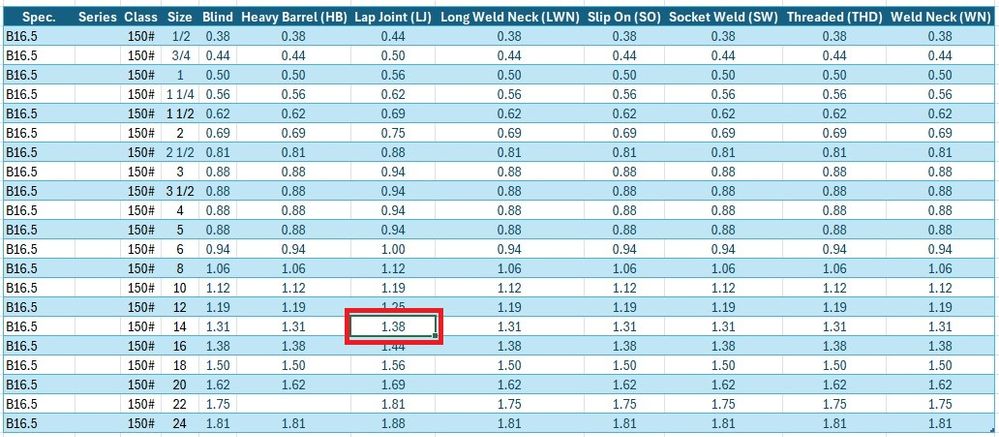This screenshot has width=999, height=437.
Task: Select Lap Joint value 0.44 for size 1/2
Action: pos(393,36)
